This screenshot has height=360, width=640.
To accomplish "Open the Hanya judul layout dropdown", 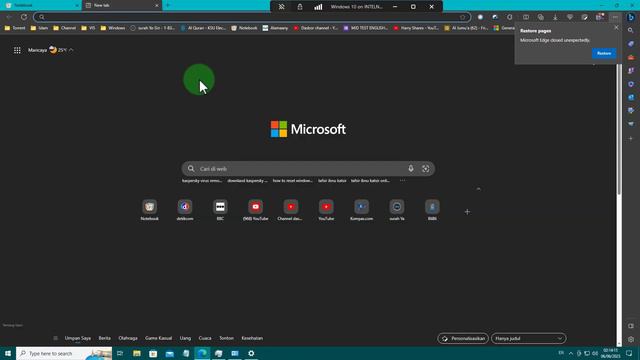I will (x=528, y=338).
